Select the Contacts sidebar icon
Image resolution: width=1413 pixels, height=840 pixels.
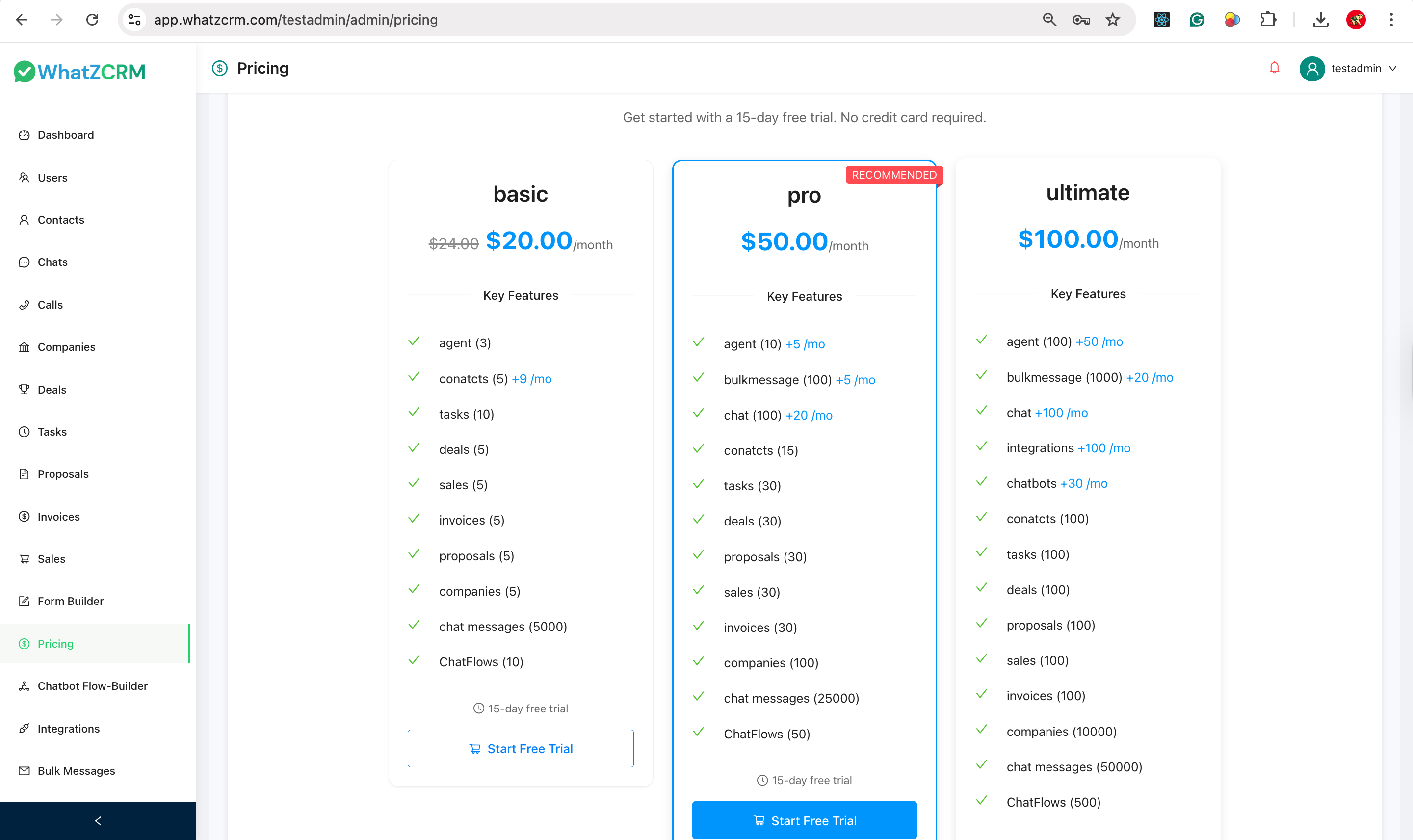[25, 220]
